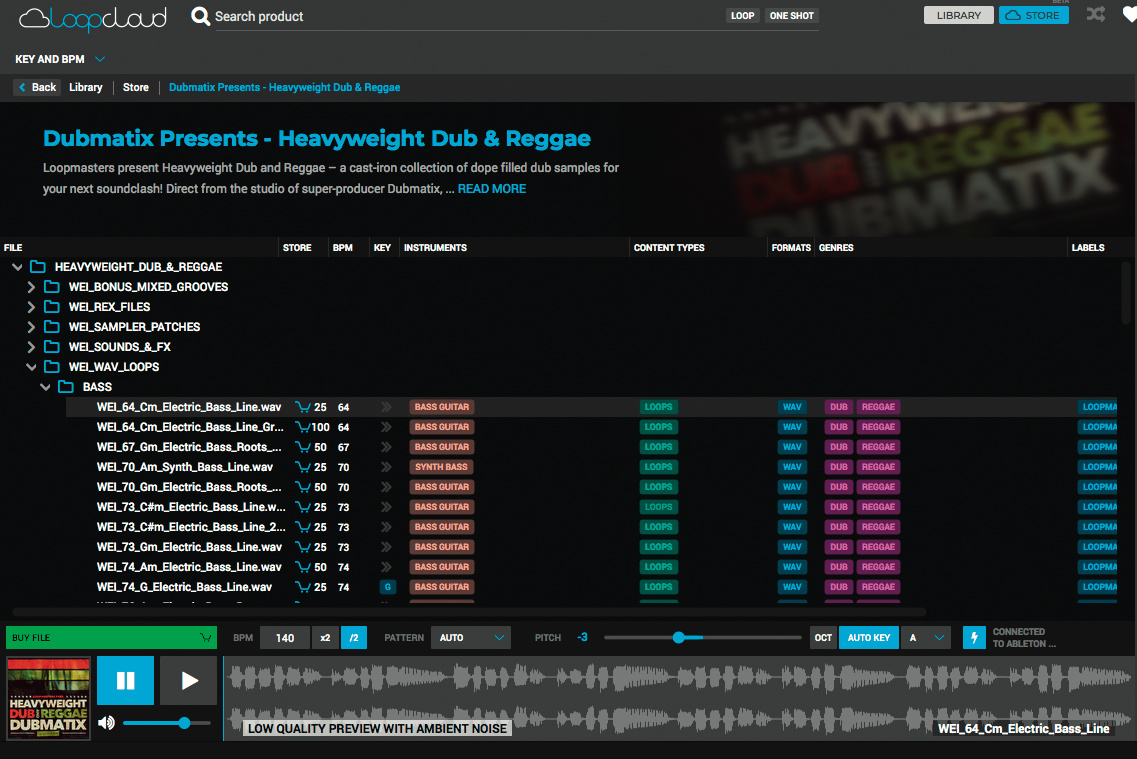Mute using the speaker volume icon
Screen dimensions: 1137x759
click(107, 722)
